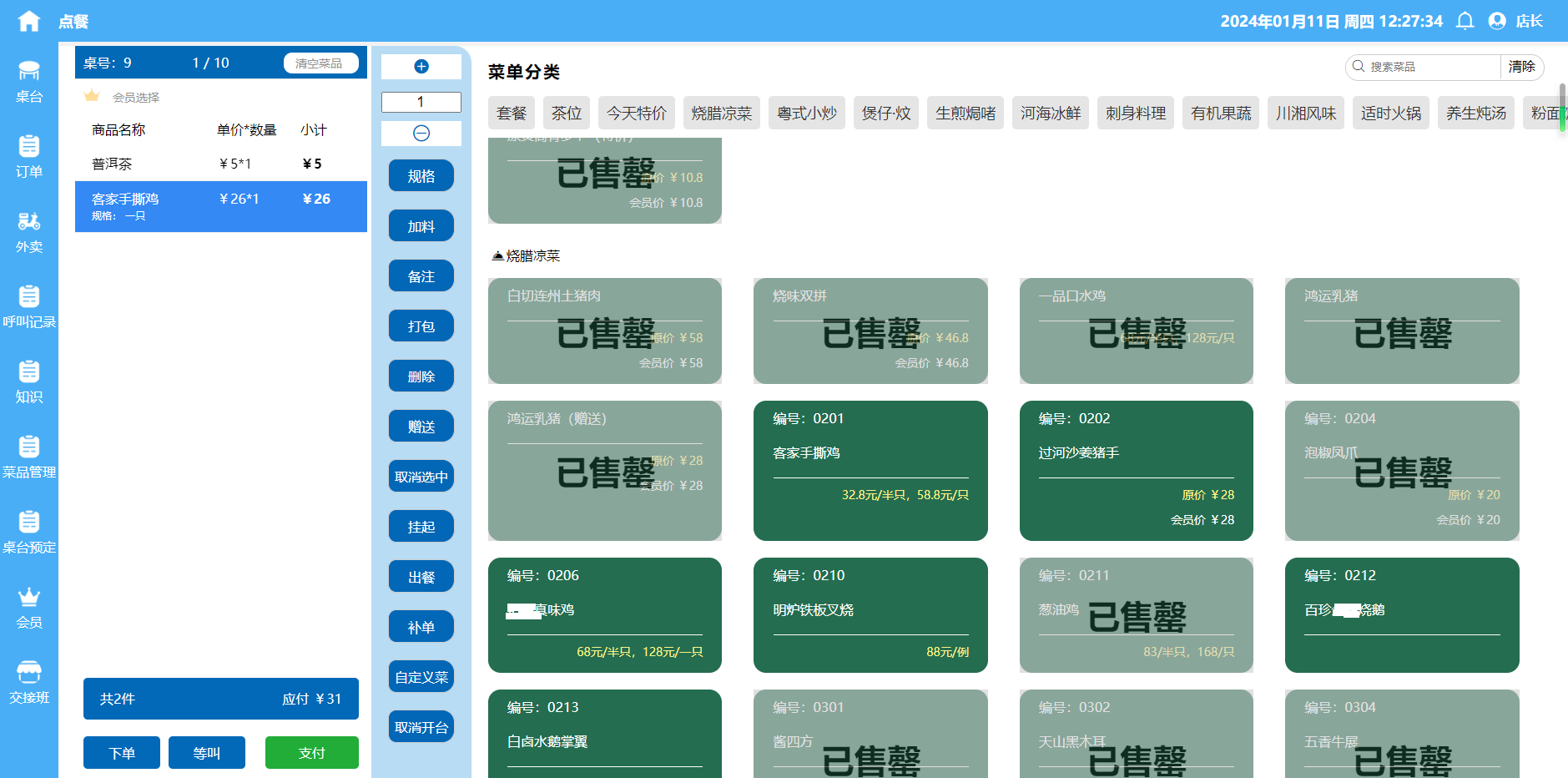Select the 刺身料理 category tab
Image resolution: width=1568 pixels, height=778 pixels.
coord(1136,113)
